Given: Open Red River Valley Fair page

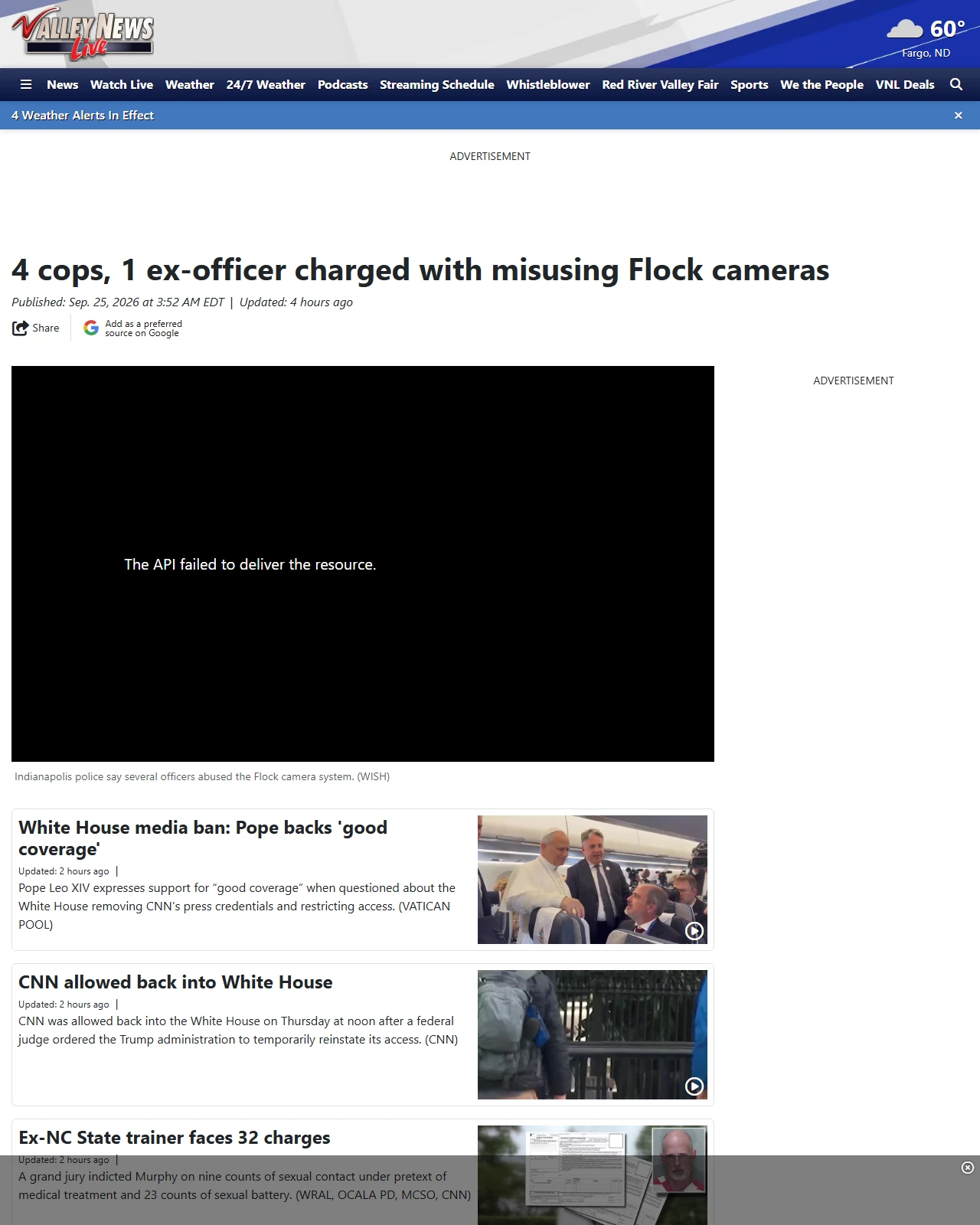Looking at the screenshot, I should 661,85.
